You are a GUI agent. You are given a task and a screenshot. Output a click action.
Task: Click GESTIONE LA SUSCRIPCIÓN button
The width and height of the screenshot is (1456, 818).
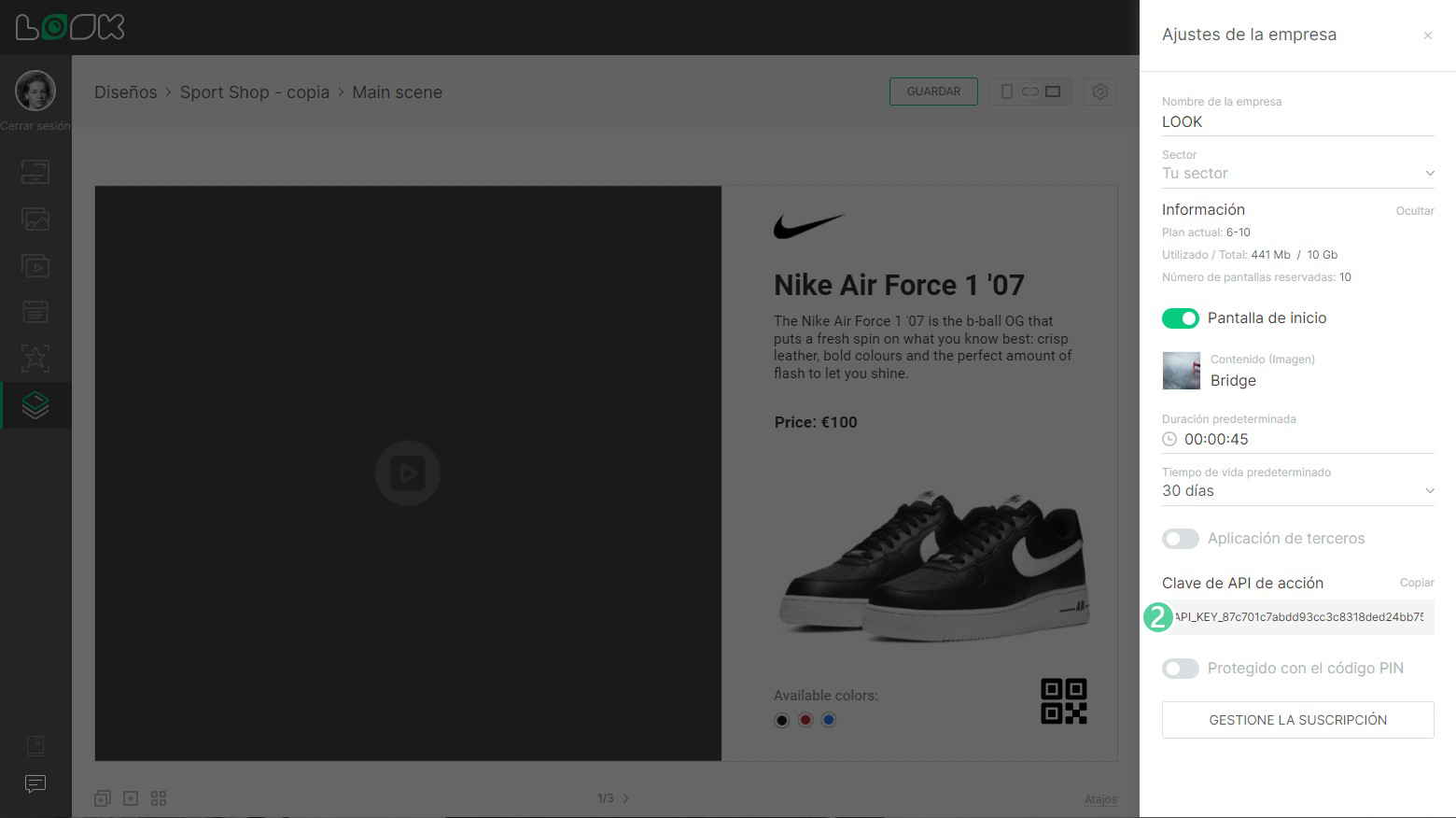(x=1298, y=720)
